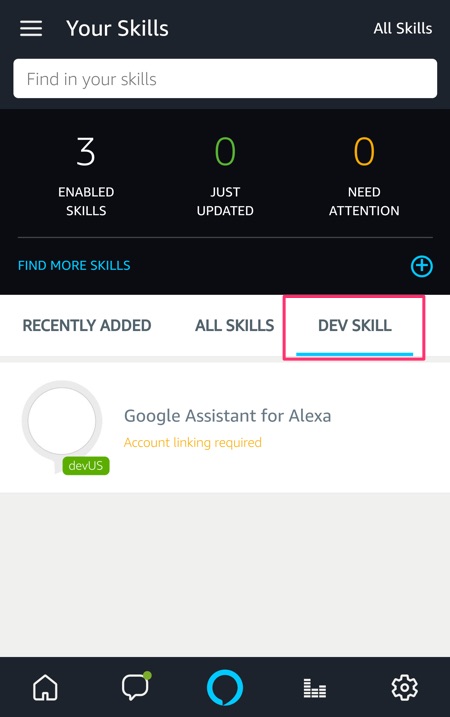
Task: Tap the Home icon in bottom bar
Action: [x=45, y=687]
